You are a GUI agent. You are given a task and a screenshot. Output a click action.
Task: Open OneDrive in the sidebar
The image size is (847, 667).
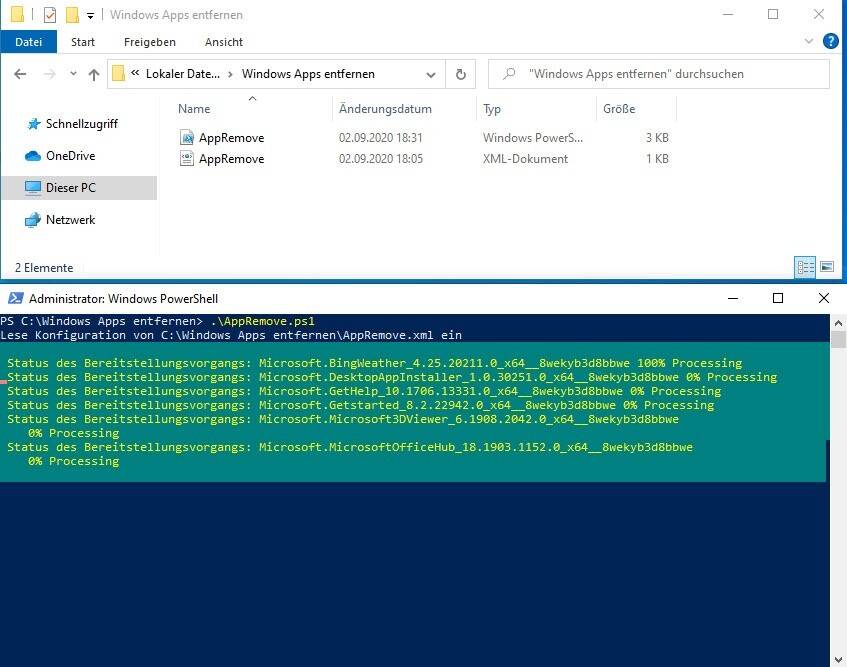coord(70,156)
